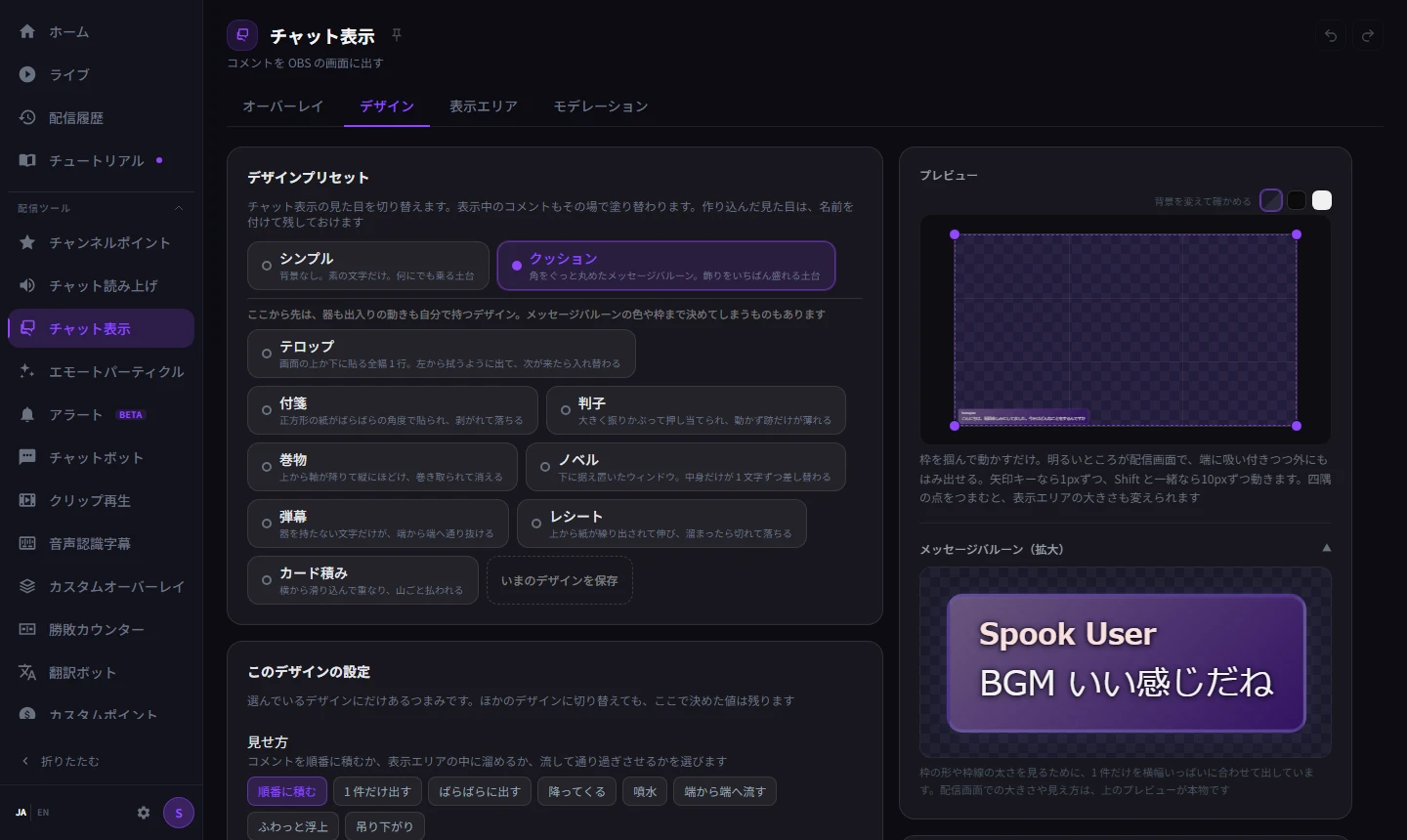Switch to the オーバーレイ tab
This screenshot has width=1407, height=840.
(283, 105)
